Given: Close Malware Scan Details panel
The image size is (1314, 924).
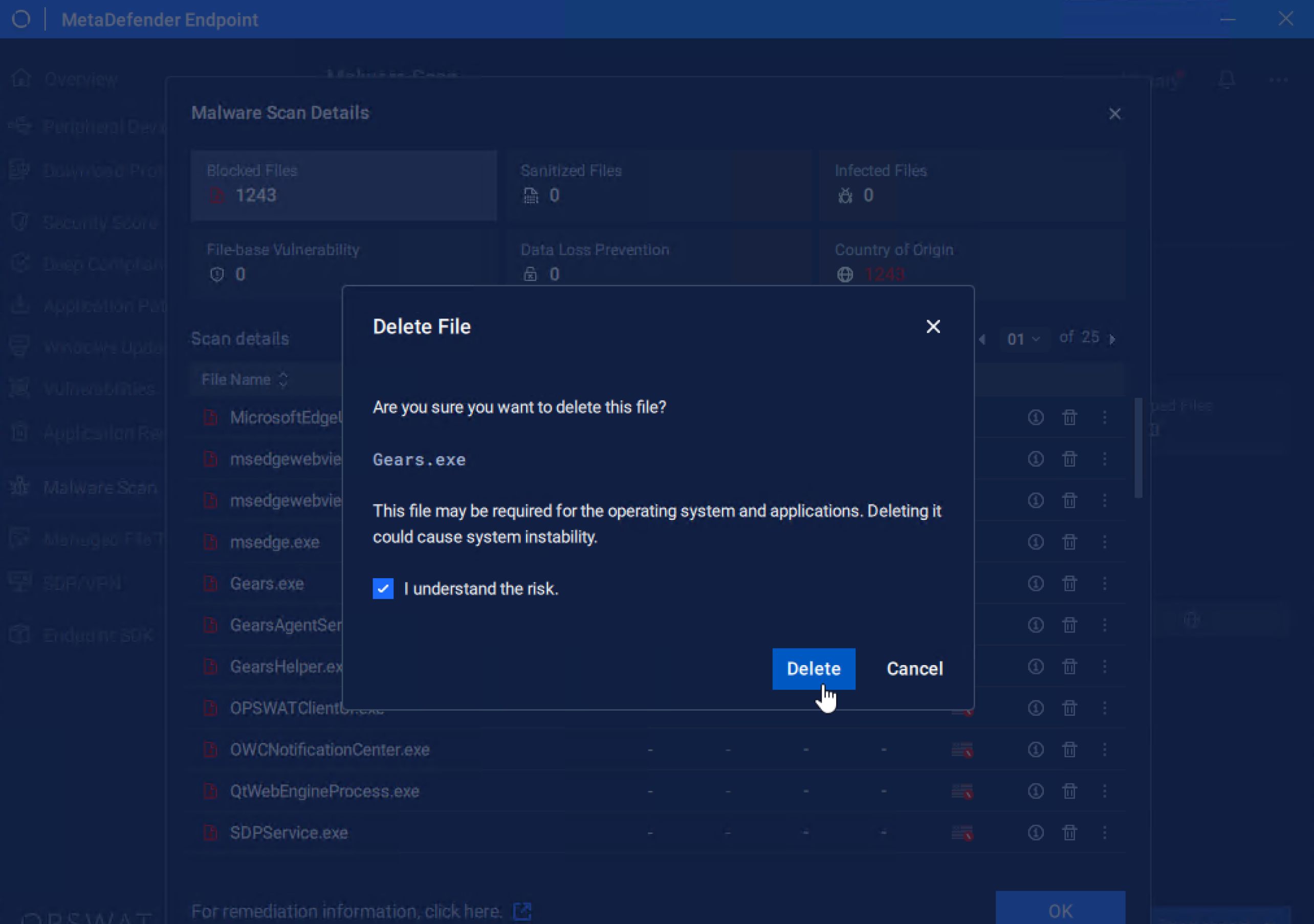Looking at the screenshot, I should [x=1114, y=114].
